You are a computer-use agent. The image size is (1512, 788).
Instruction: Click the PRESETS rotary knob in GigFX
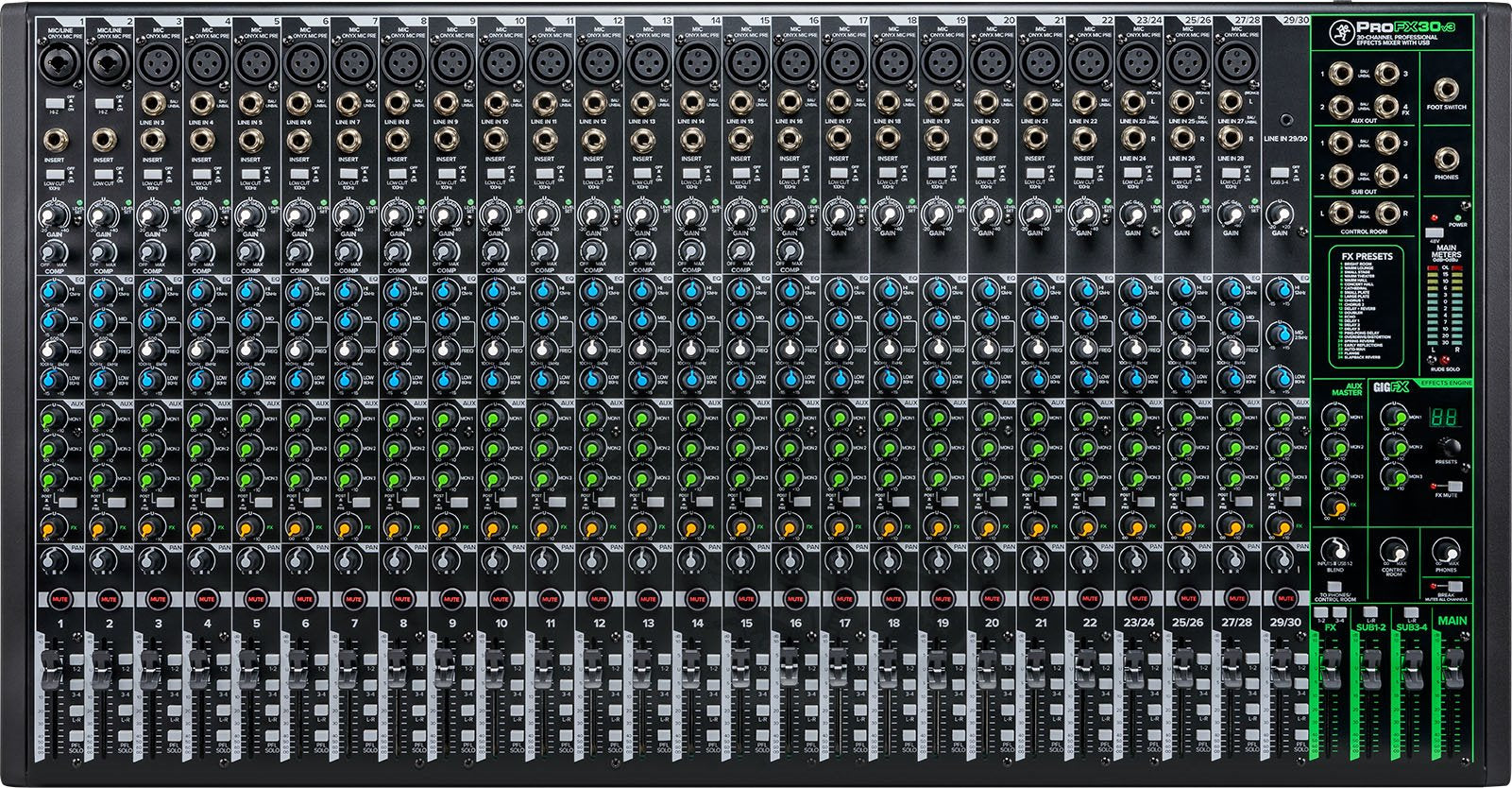point(1446,447)
